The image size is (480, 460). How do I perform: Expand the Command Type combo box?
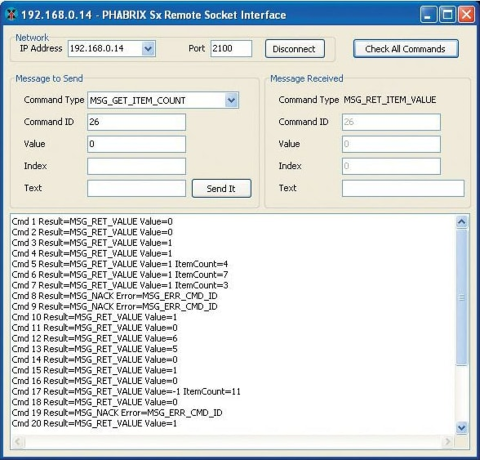click(231, 100)
